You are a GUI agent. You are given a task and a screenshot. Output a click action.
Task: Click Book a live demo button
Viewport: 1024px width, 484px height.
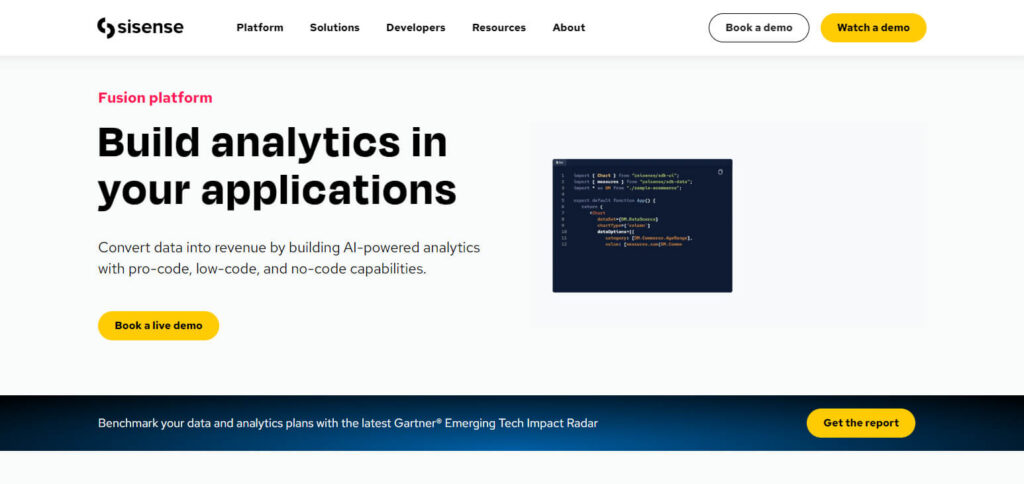[159, 325]
